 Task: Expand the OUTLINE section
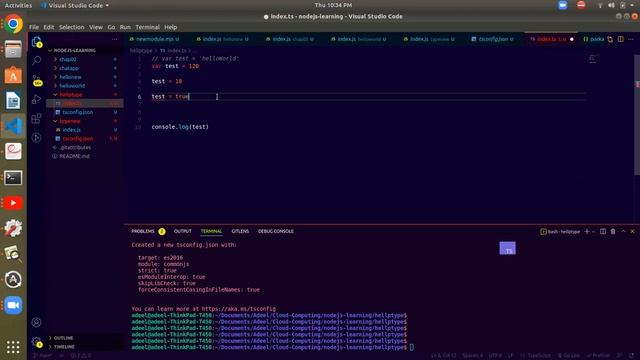(63, 338)
